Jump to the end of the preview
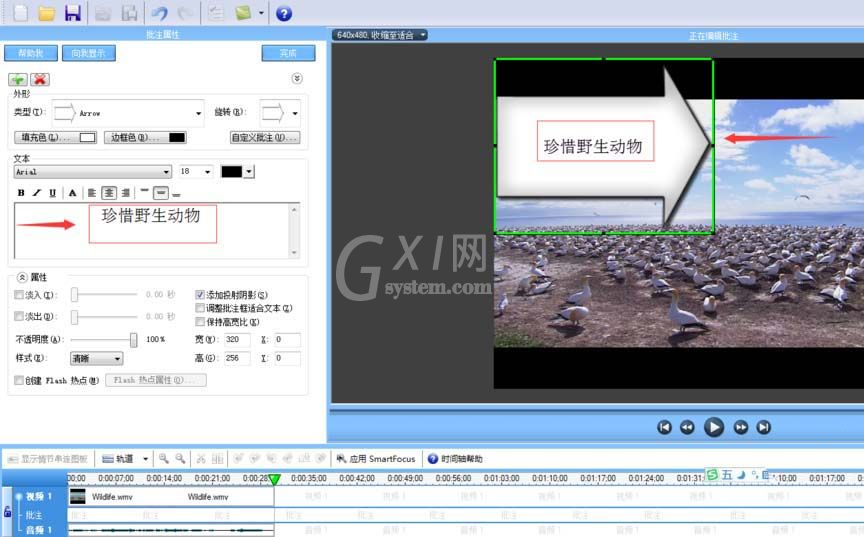 click(x=764, y=427)
